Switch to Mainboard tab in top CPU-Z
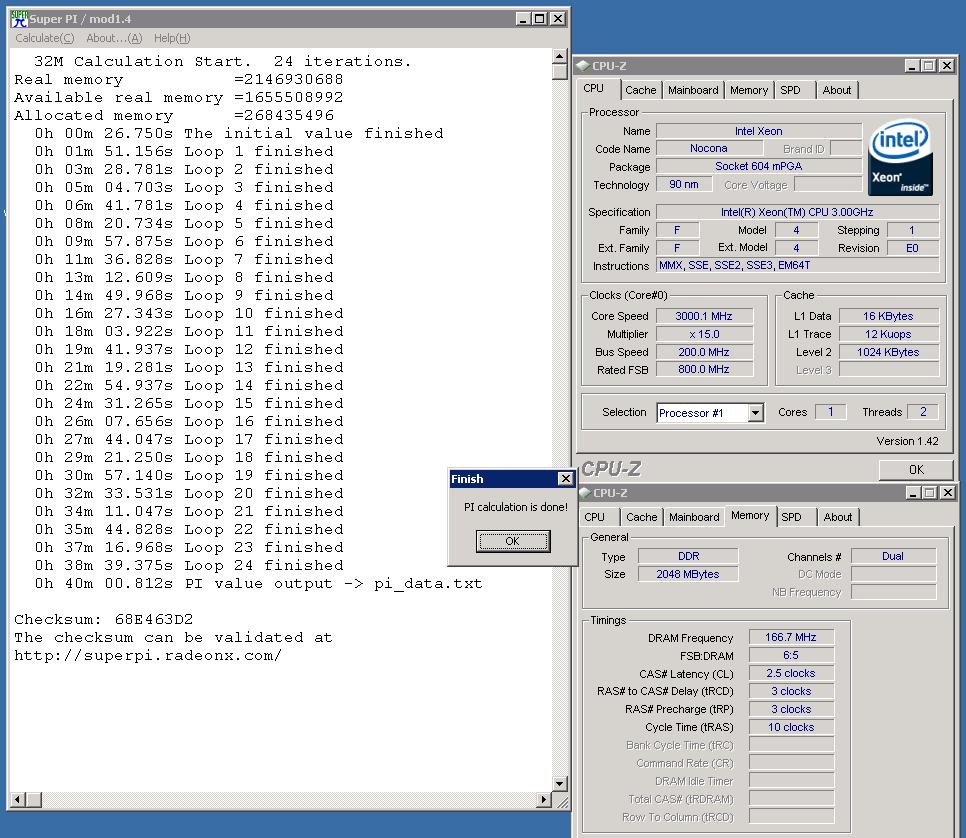This screenshot has width=966, height=838. click(x=693, y=90)
